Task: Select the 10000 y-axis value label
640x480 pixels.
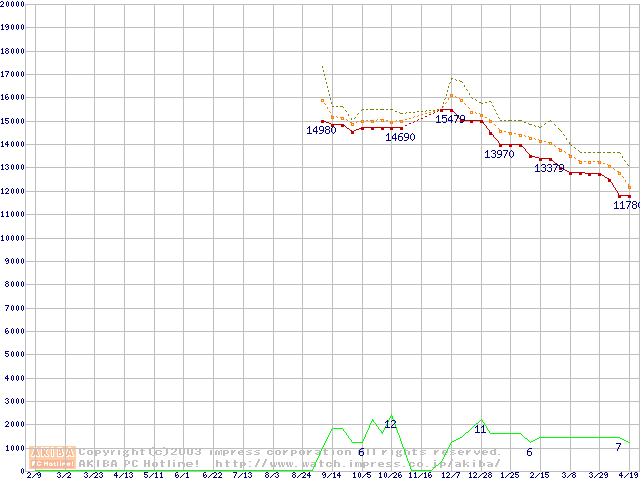Action: coord(12,238)
